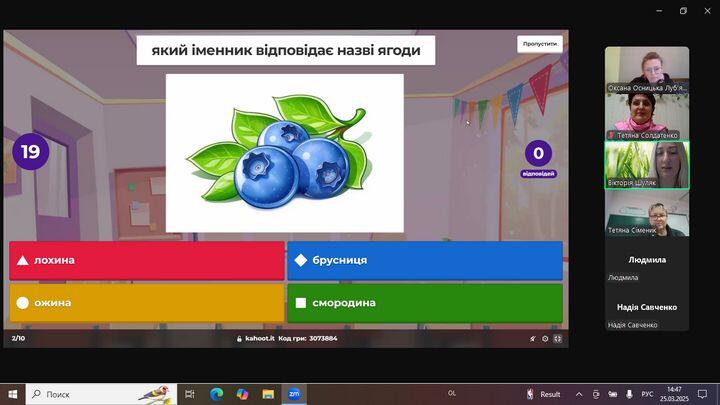Open the notification center icon

pos(702,394)
